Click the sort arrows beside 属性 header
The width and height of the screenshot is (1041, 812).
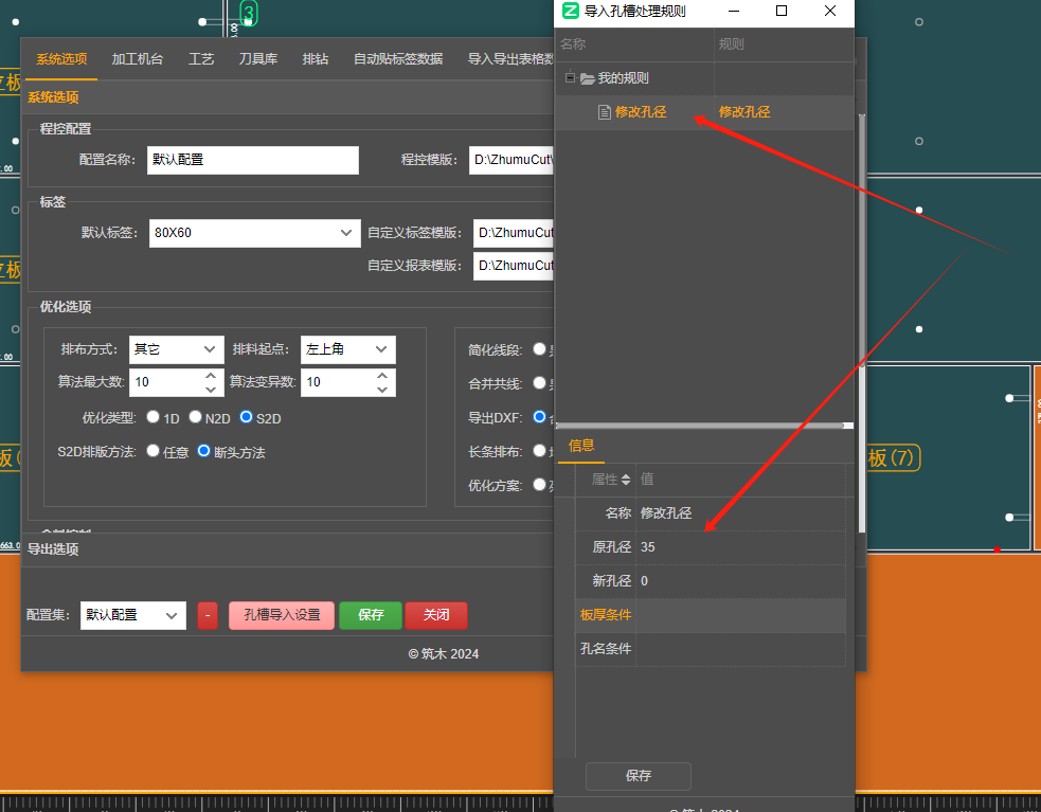coord(626,480)
